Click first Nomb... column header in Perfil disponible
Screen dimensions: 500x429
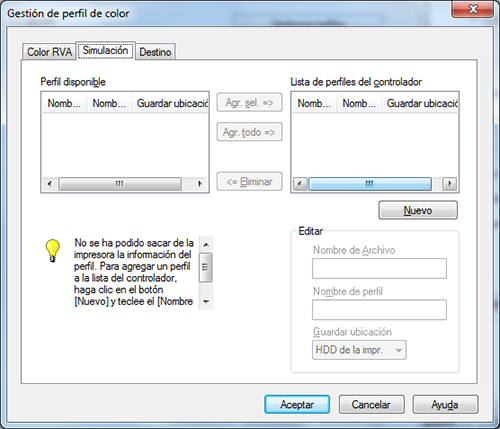pos(64,103)
